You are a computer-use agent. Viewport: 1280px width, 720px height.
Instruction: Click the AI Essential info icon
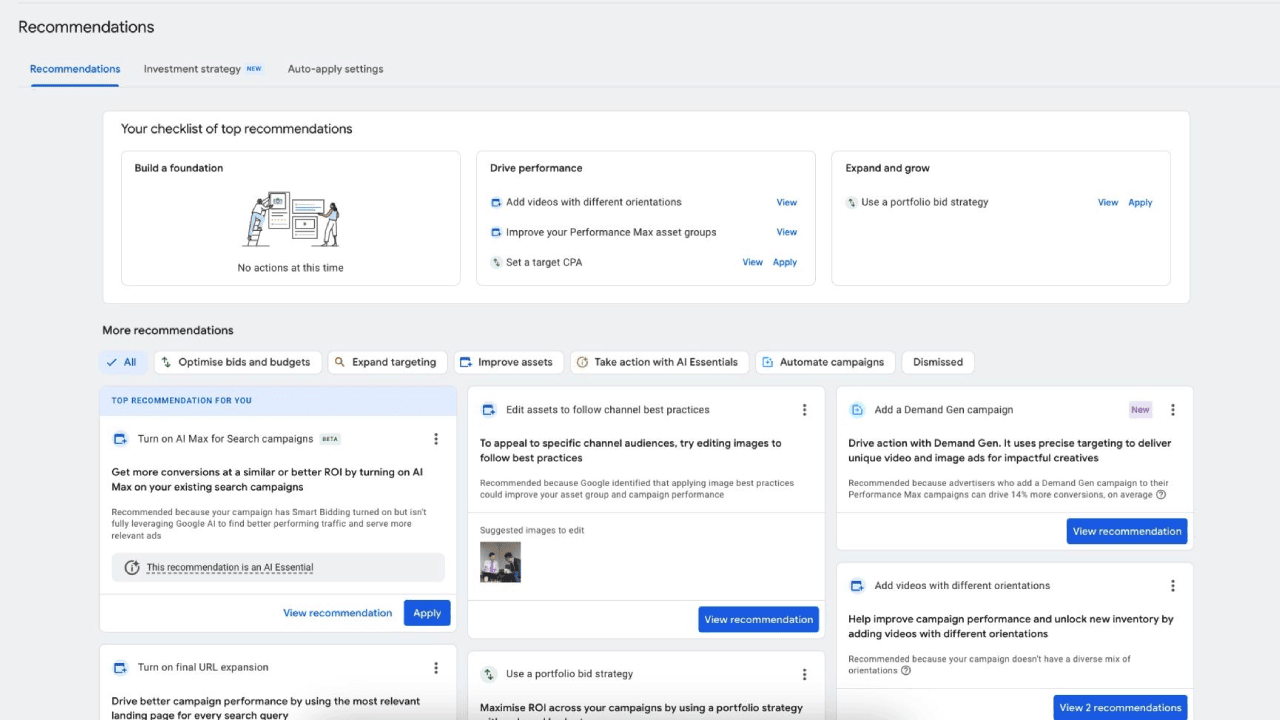click(x=131, y=568)
